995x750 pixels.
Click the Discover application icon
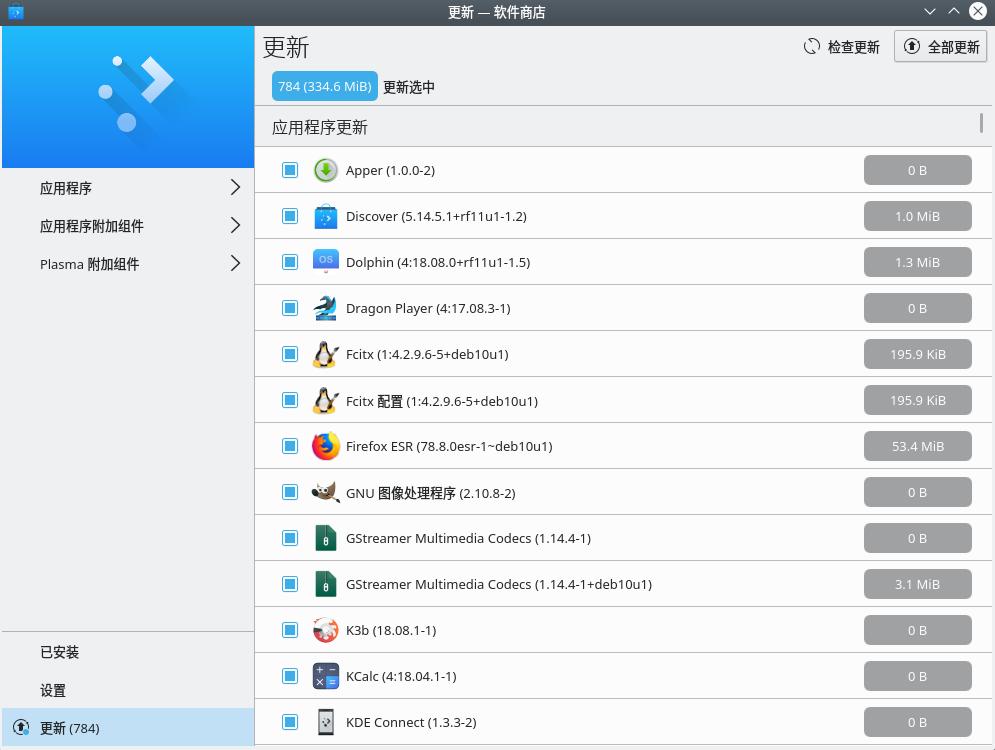coord(326,216)
